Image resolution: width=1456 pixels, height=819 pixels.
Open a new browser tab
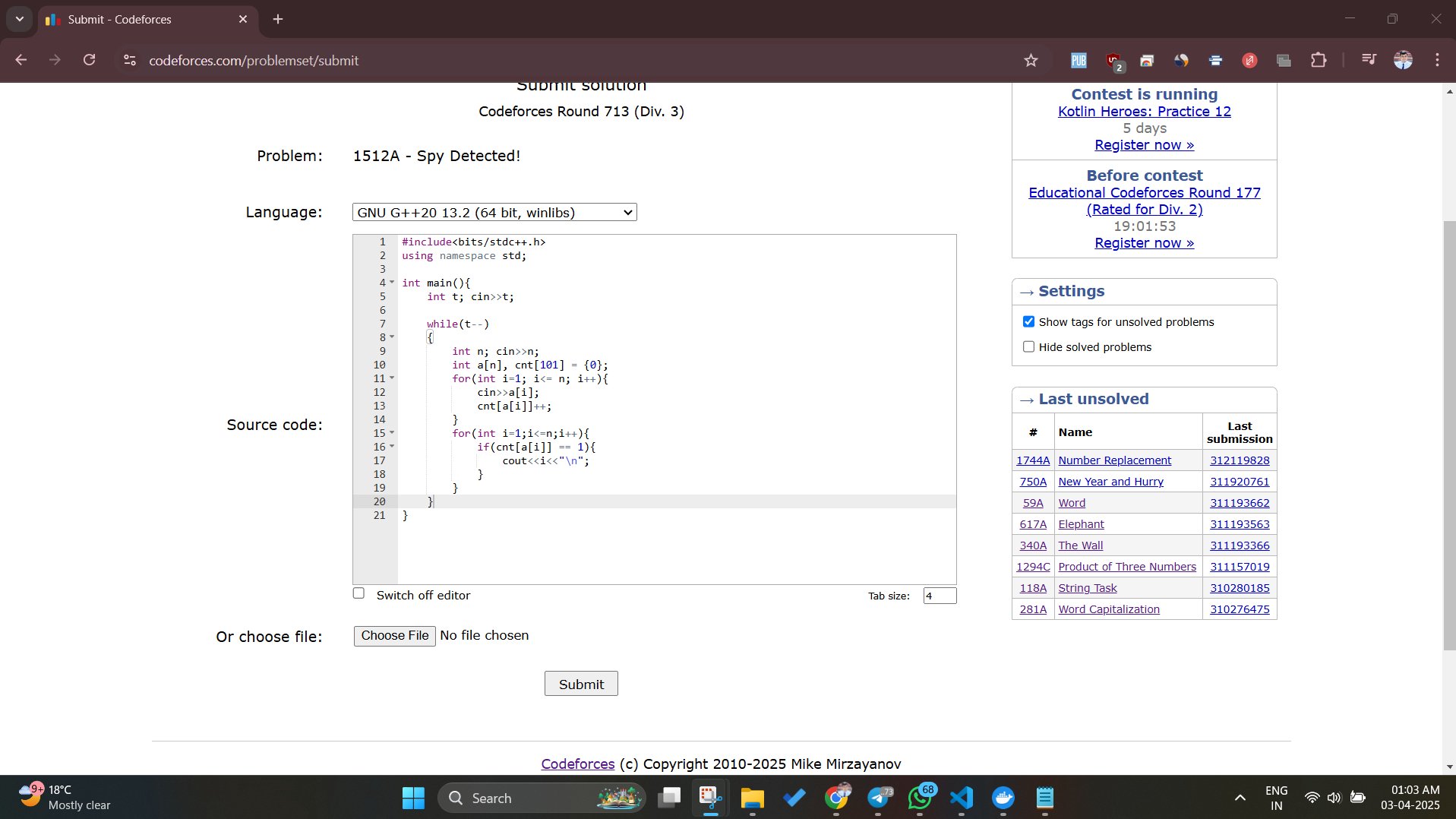click(278, 19)
